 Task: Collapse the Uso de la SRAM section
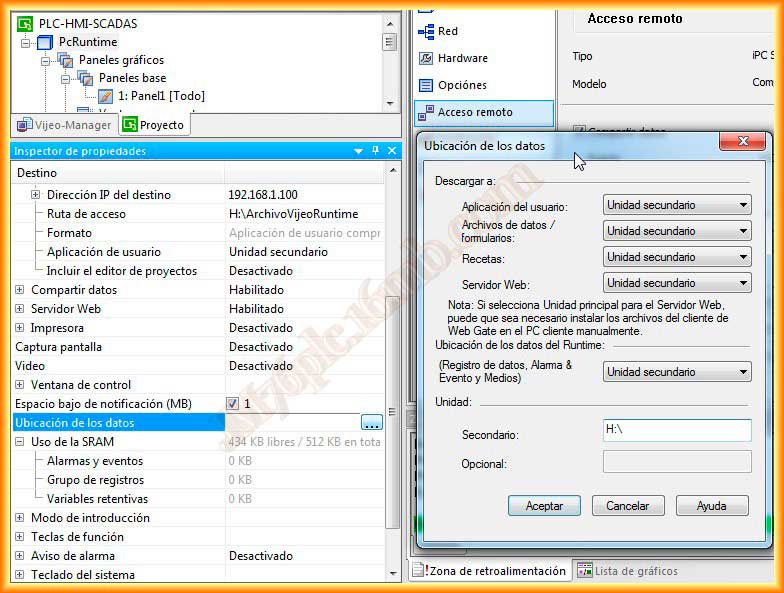(20, 442)
